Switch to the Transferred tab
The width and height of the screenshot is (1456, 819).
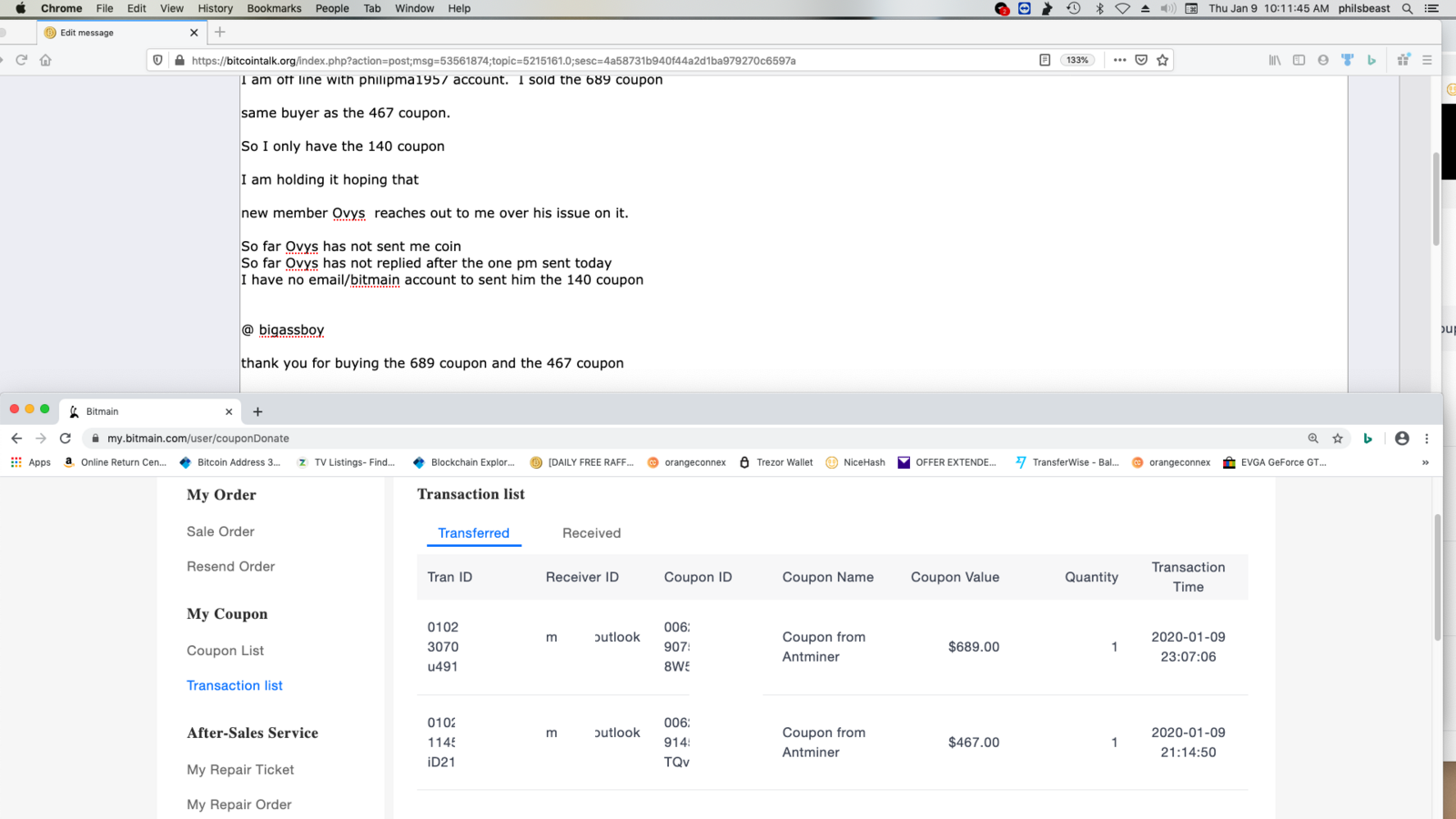tap(473, 533)
